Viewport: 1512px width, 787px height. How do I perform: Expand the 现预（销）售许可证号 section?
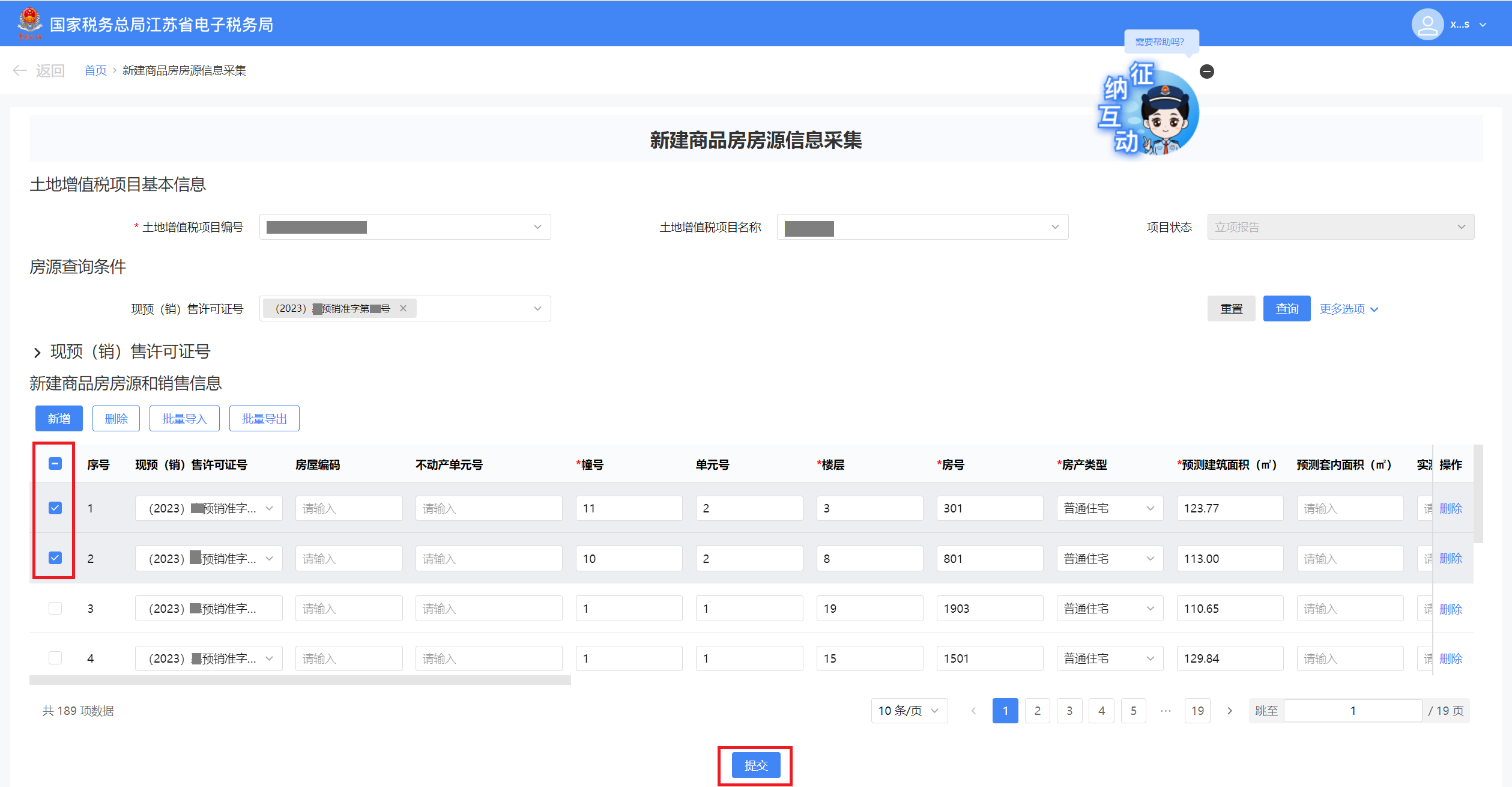pyautogui.click(x=37, y=352)
